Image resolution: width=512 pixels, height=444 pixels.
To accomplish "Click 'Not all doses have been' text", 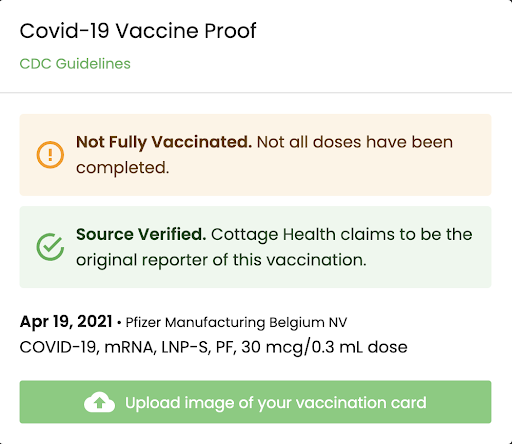I will [x=355, y=142].
